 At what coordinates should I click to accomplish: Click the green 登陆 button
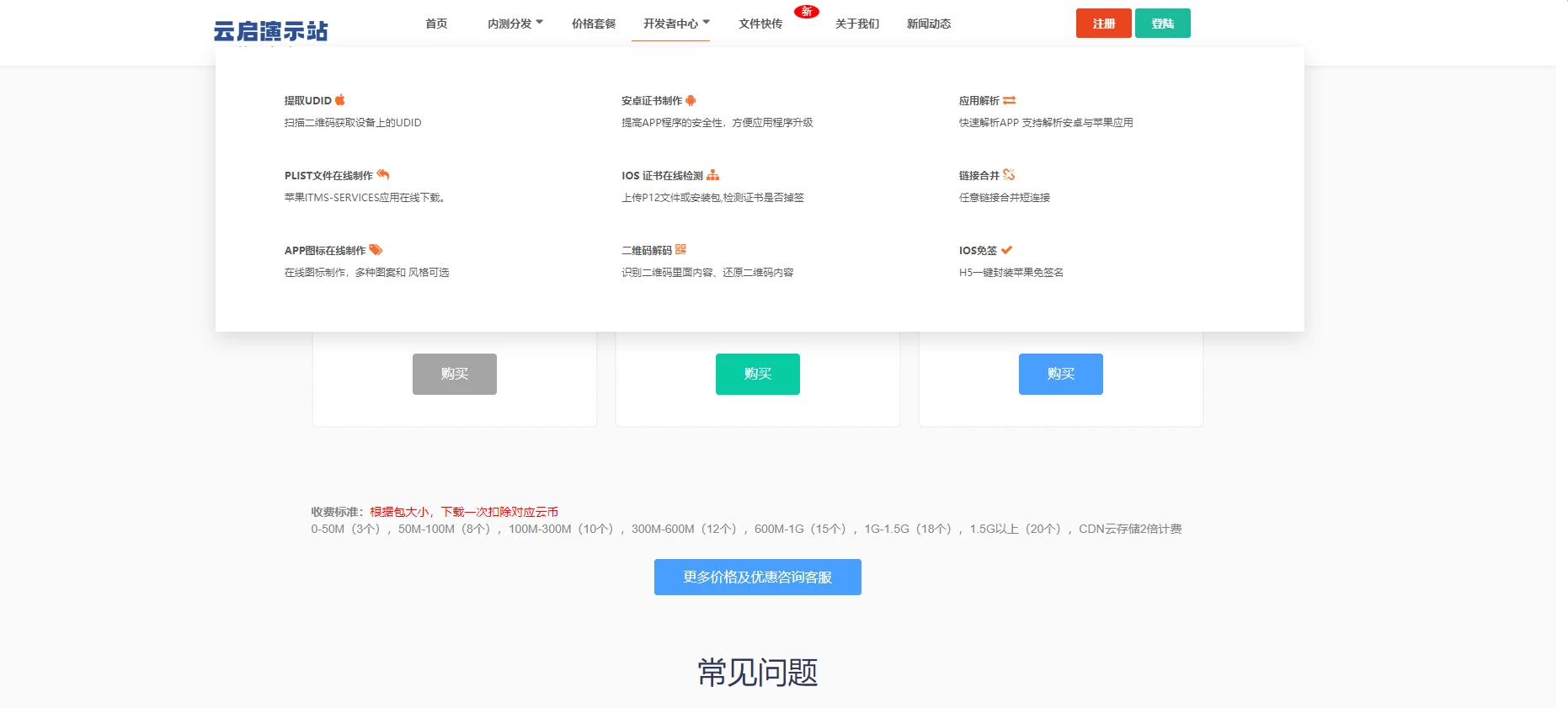1163,24
